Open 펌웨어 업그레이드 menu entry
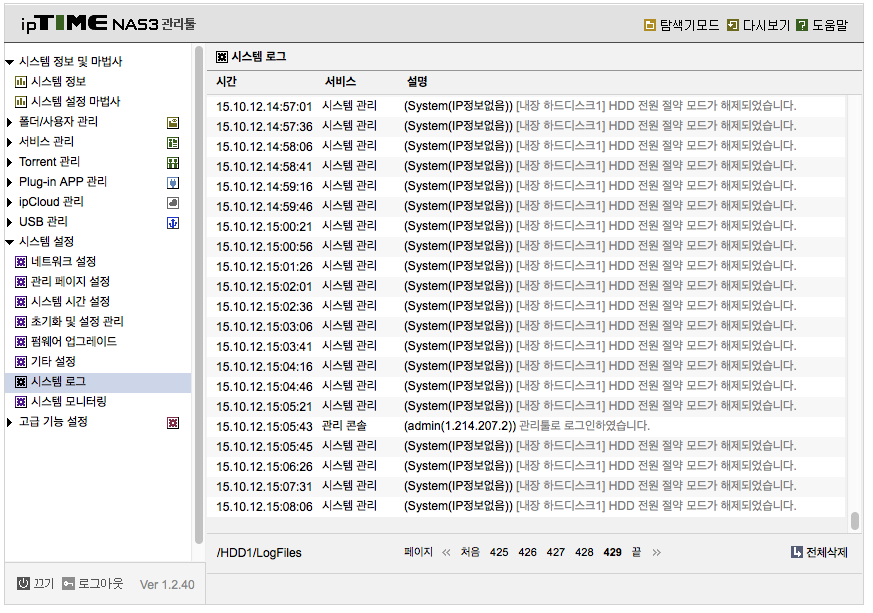 (73, 341)
